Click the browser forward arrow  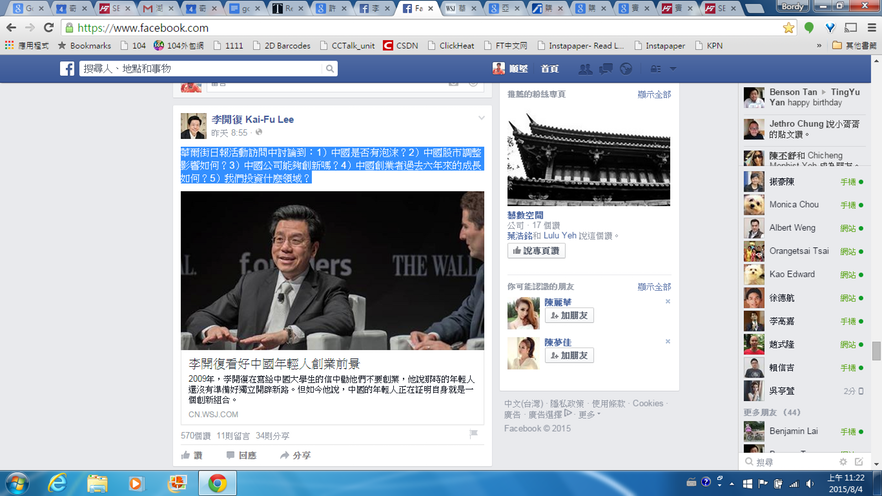click(x=30, y=28)
